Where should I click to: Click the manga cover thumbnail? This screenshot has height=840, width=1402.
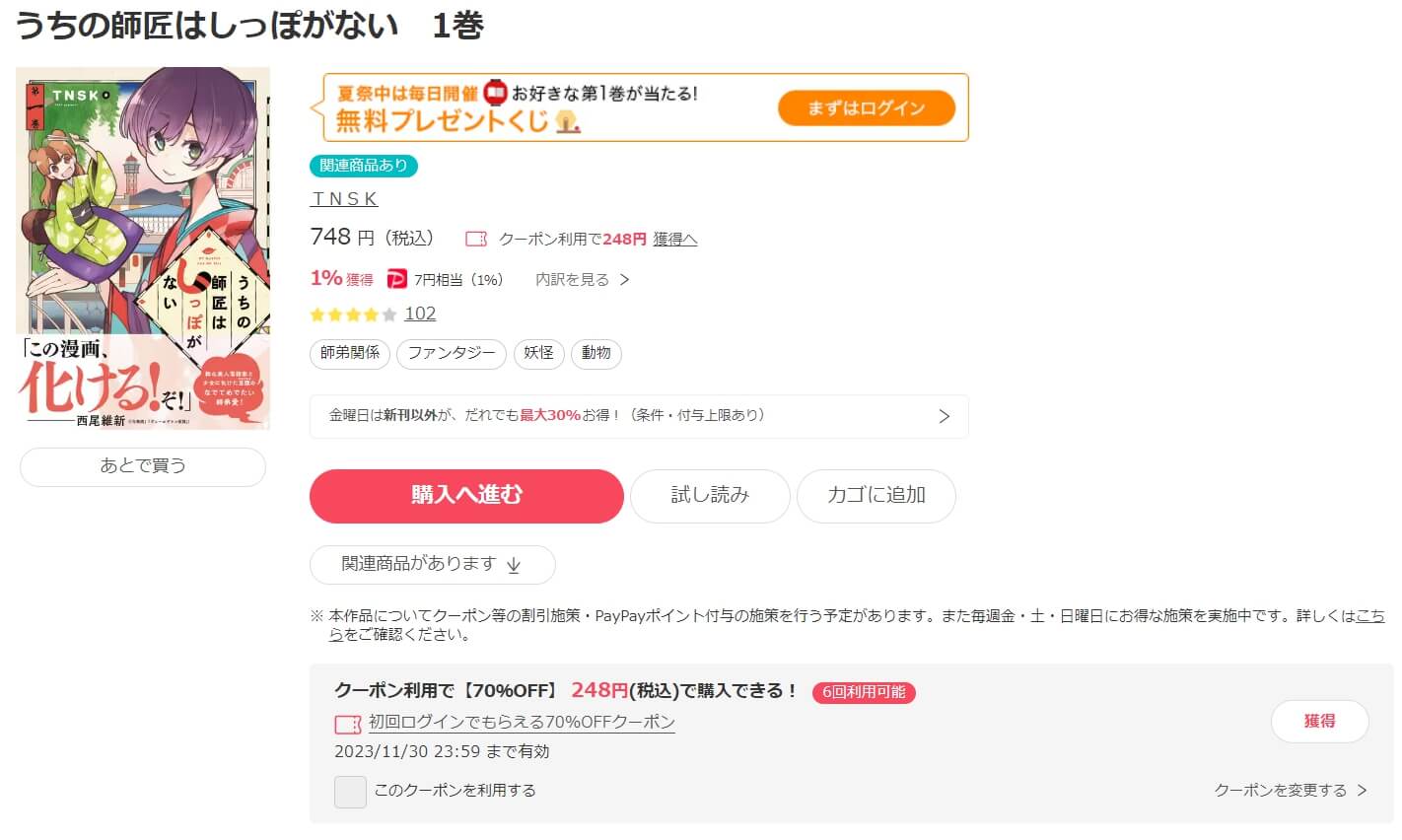click(143, 248)
